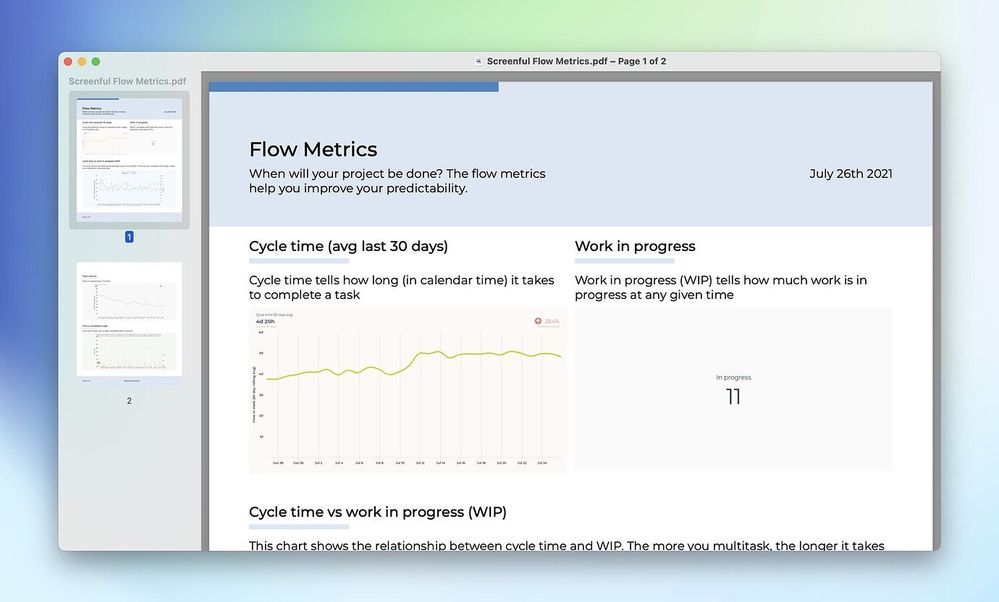Click the description starting 'Work in progress (WIP) tells'
Viewport: 999px width, 602px height.
point(721,287)
